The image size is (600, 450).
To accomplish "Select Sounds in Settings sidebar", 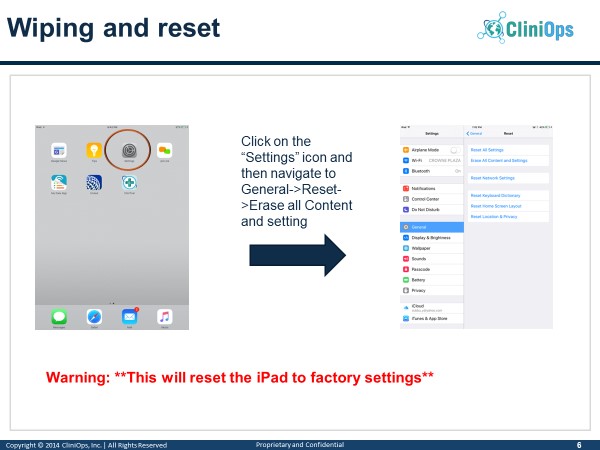I will point(432,259).
